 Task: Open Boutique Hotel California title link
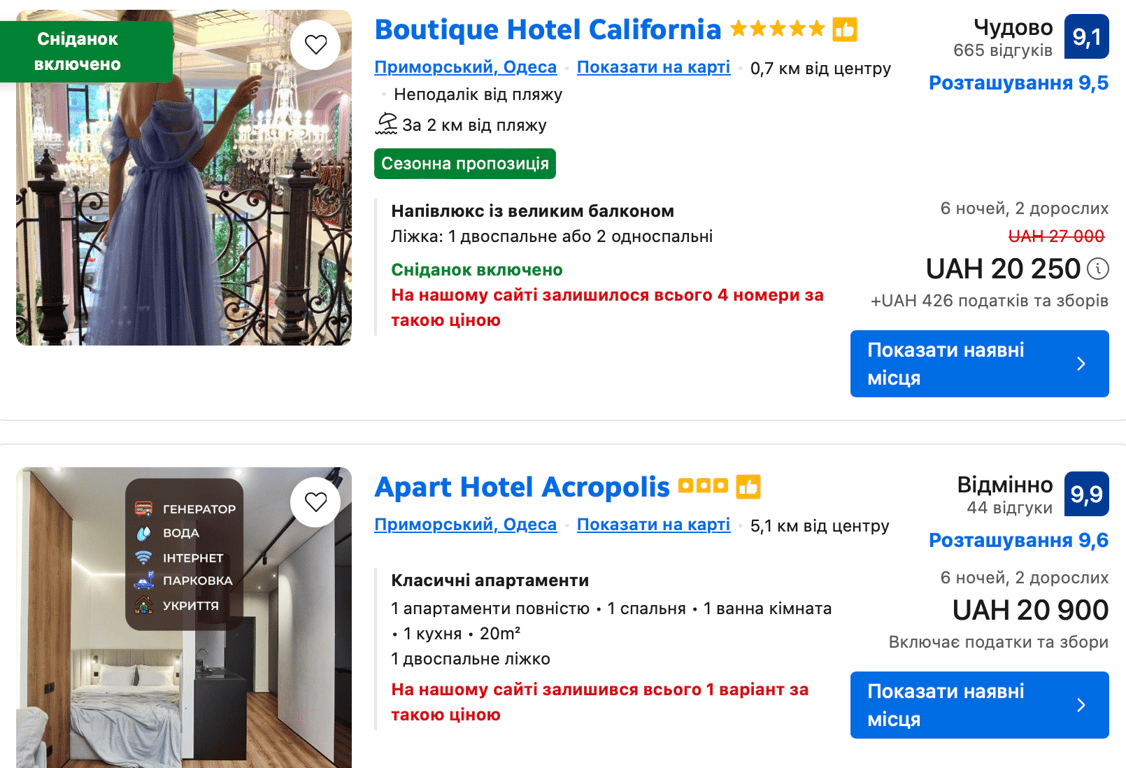tap(547, 30)
